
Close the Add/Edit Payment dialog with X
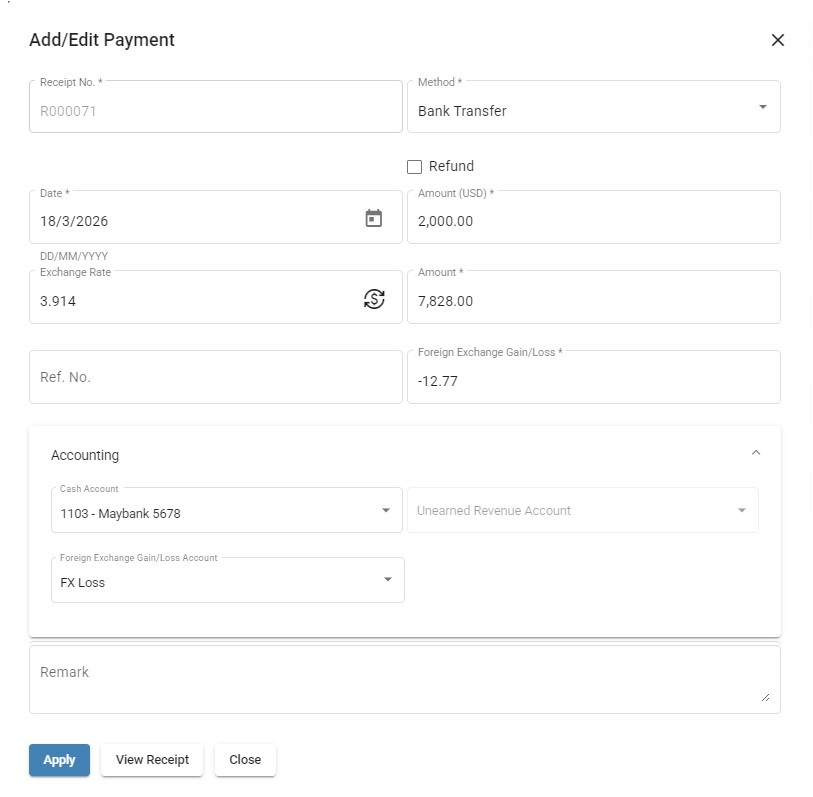tap(777, 40)
